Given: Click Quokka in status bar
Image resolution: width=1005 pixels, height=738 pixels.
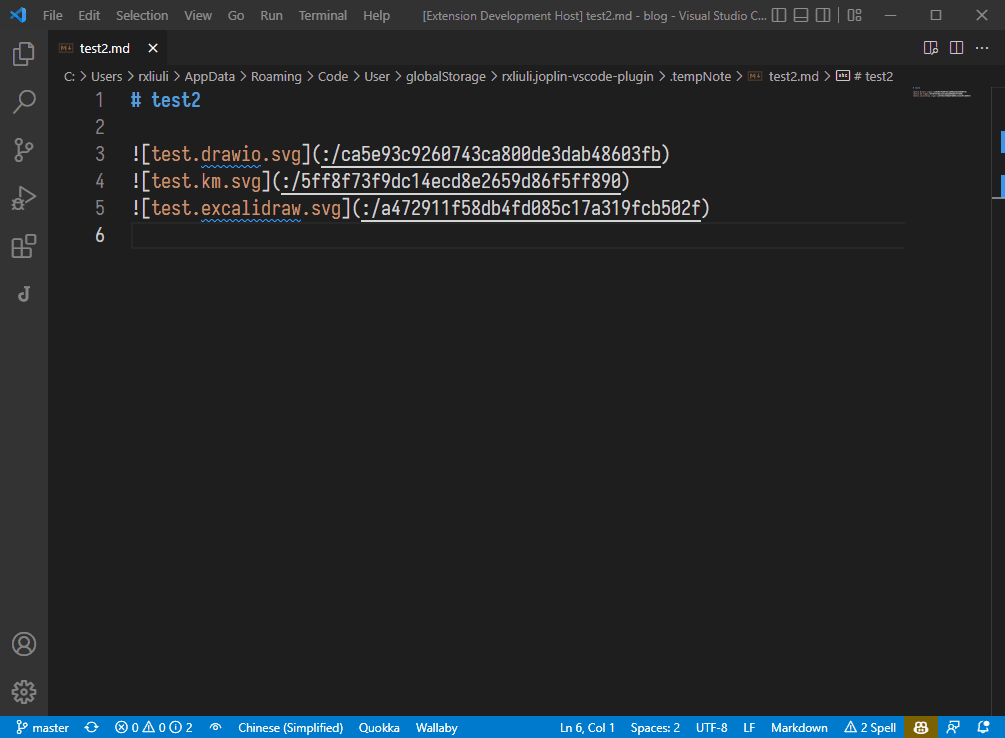Looking at the screenshot, I should (x=379, y=728).
